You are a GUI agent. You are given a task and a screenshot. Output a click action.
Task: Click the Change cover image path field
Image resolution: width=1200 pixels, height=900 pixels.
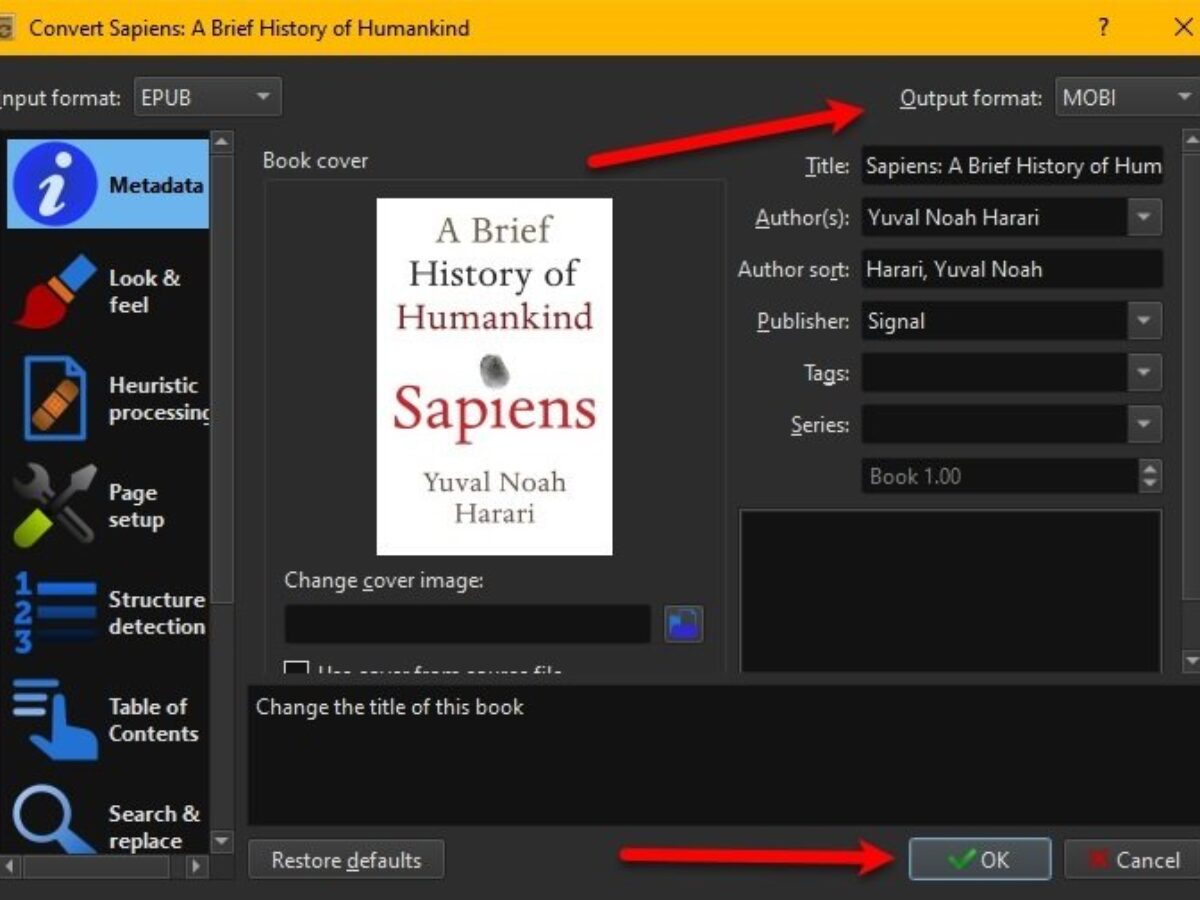468,624
